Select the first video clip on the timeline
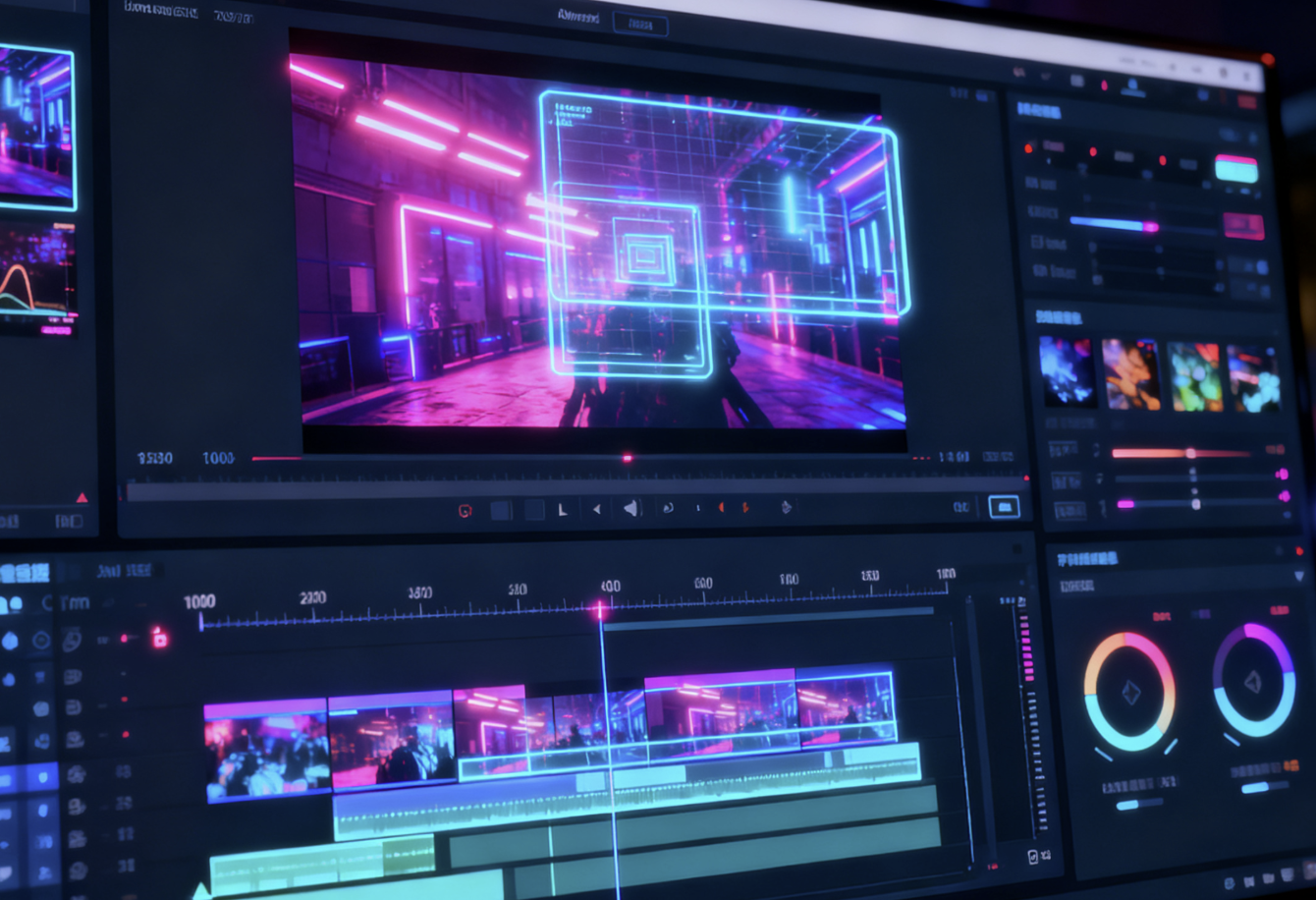 click(x=266, y=747)
